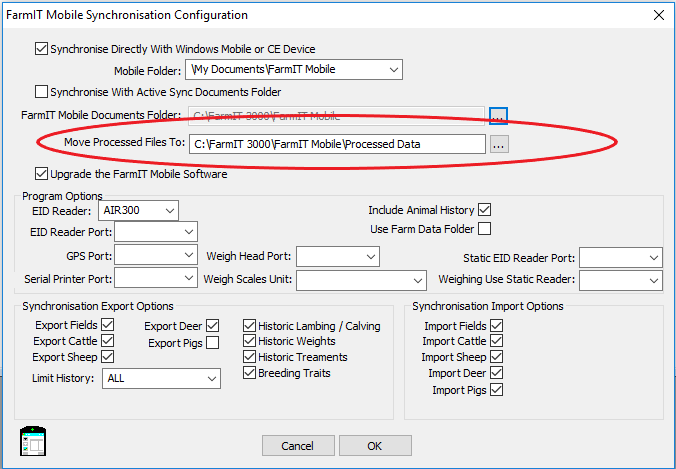Click the 'Synchronisation Export Options' label
The height and width of the screenshot is (469, 676).
coord(98,306)
